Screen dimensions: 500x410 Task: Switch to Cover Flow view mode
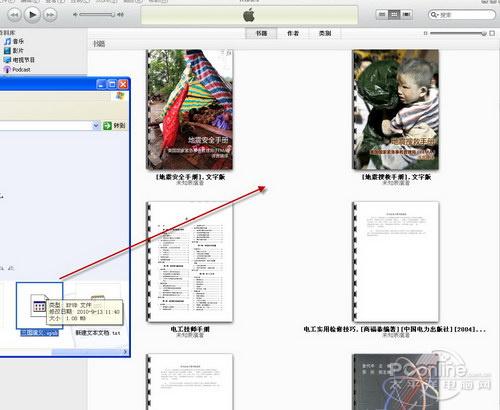(x=406, y=14)
